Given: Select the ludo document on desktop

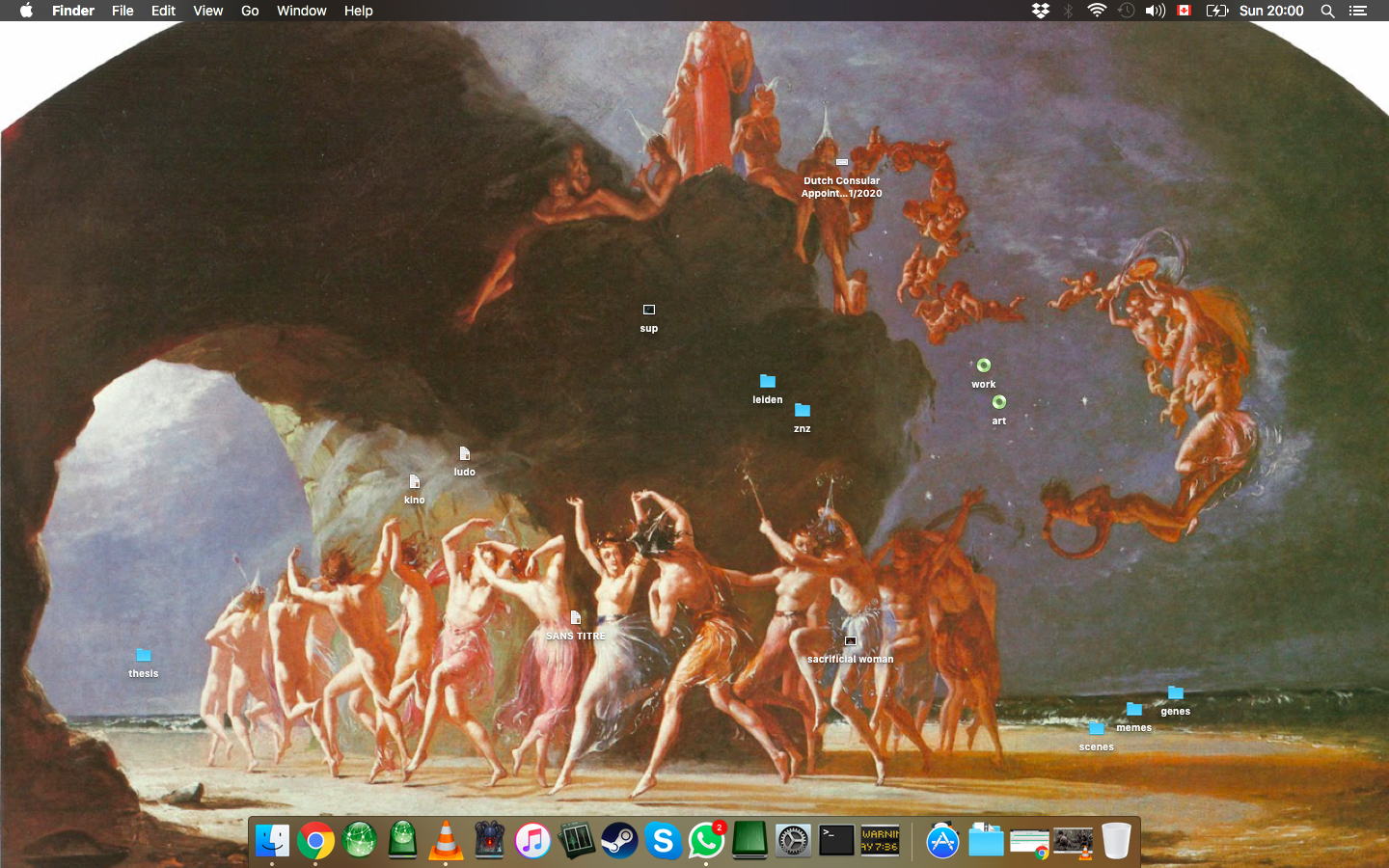Looking at the screenshot, I should tap(465, 453).
